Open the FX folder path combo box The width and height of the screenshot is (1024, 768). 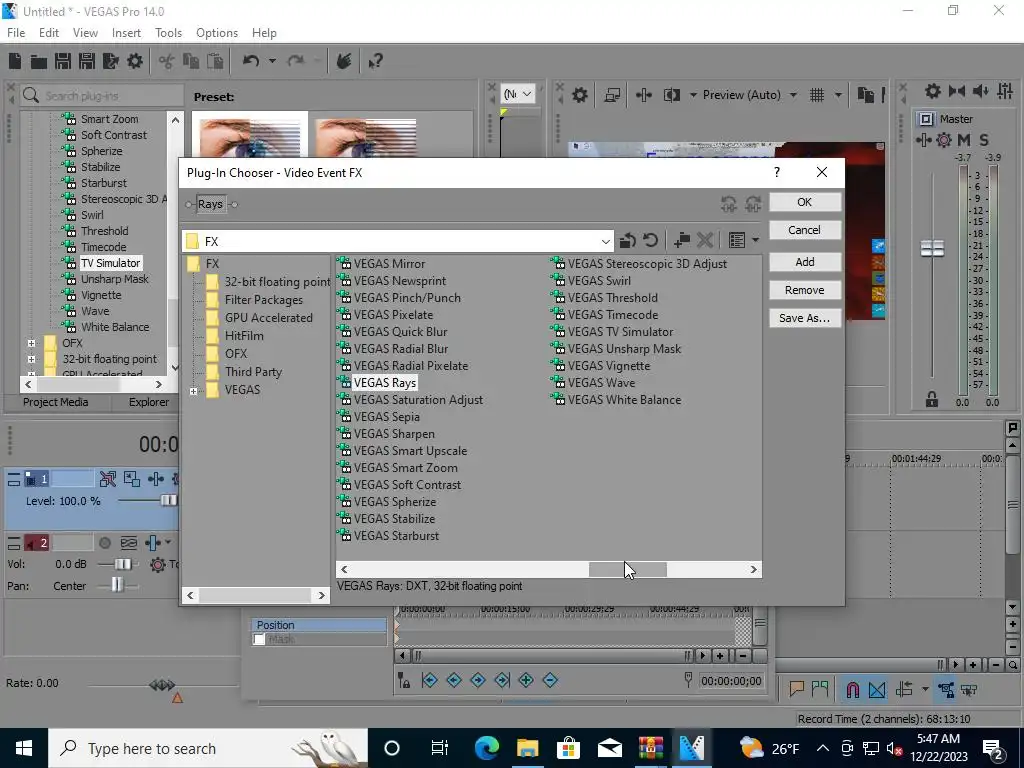(x=398, y=241)
